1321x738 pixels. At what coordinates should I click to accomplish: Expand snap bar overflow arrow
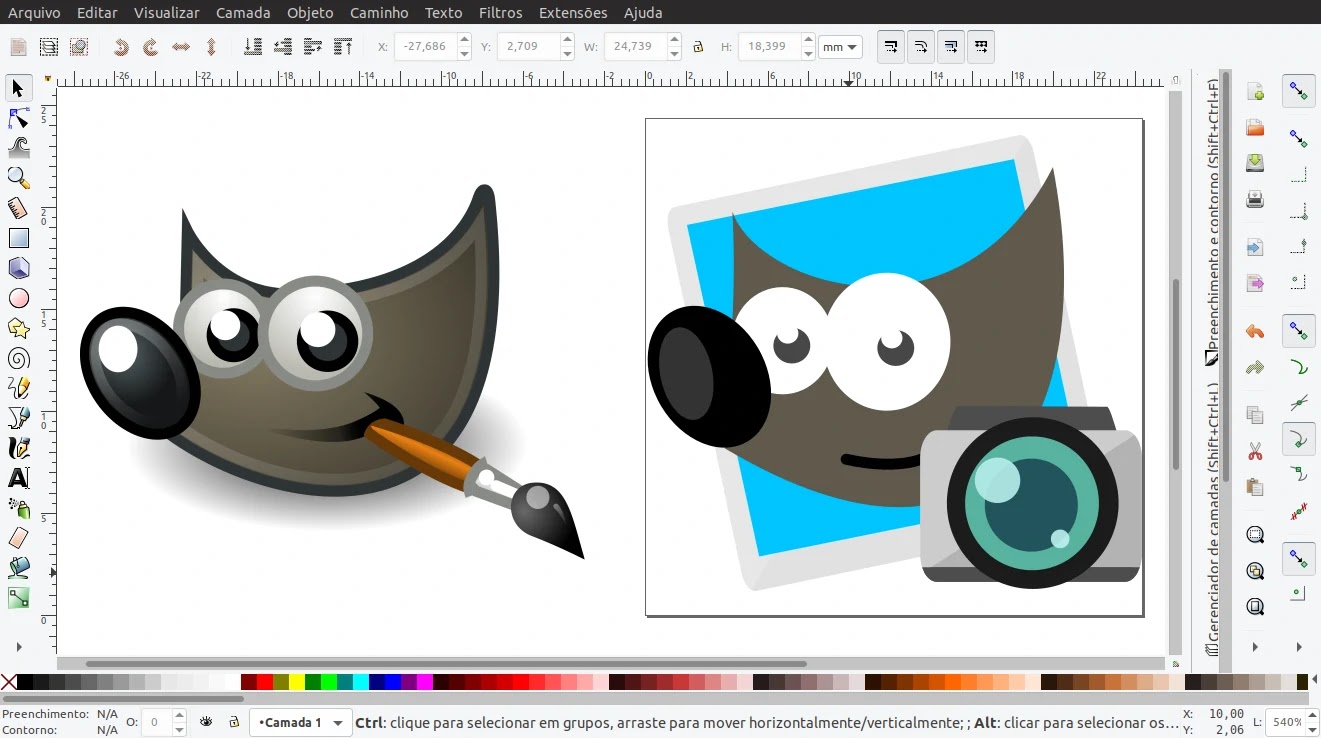click(1299, 647)
